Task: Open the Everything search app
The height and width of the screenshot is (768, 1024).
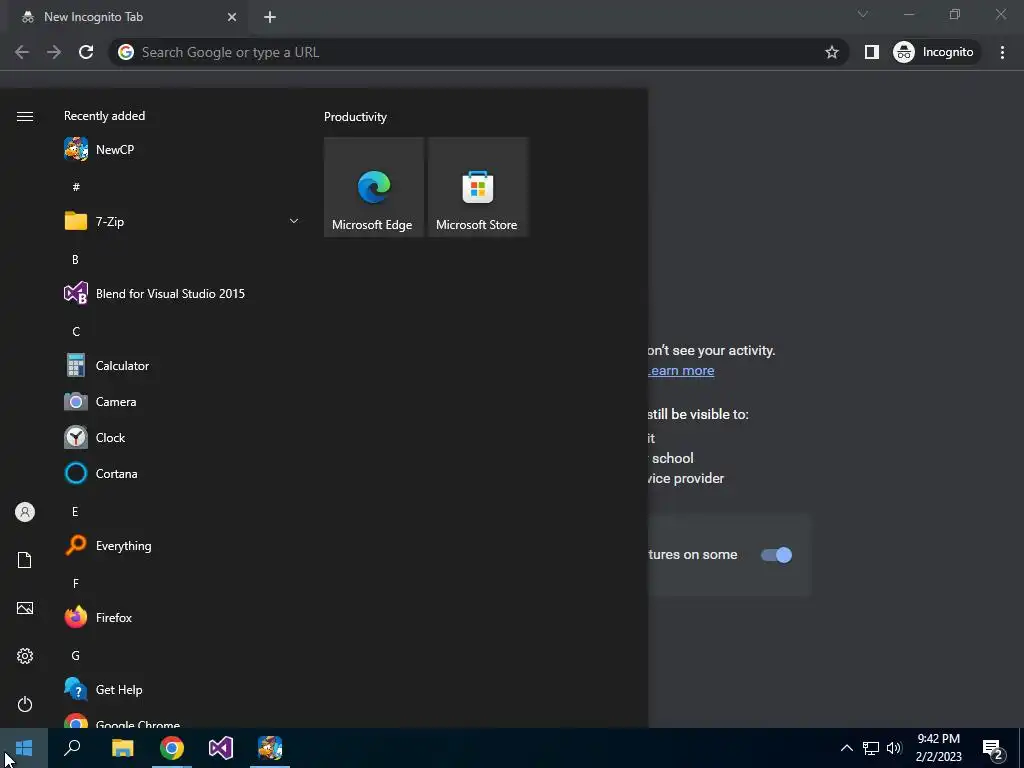Action: click(182, 546)
